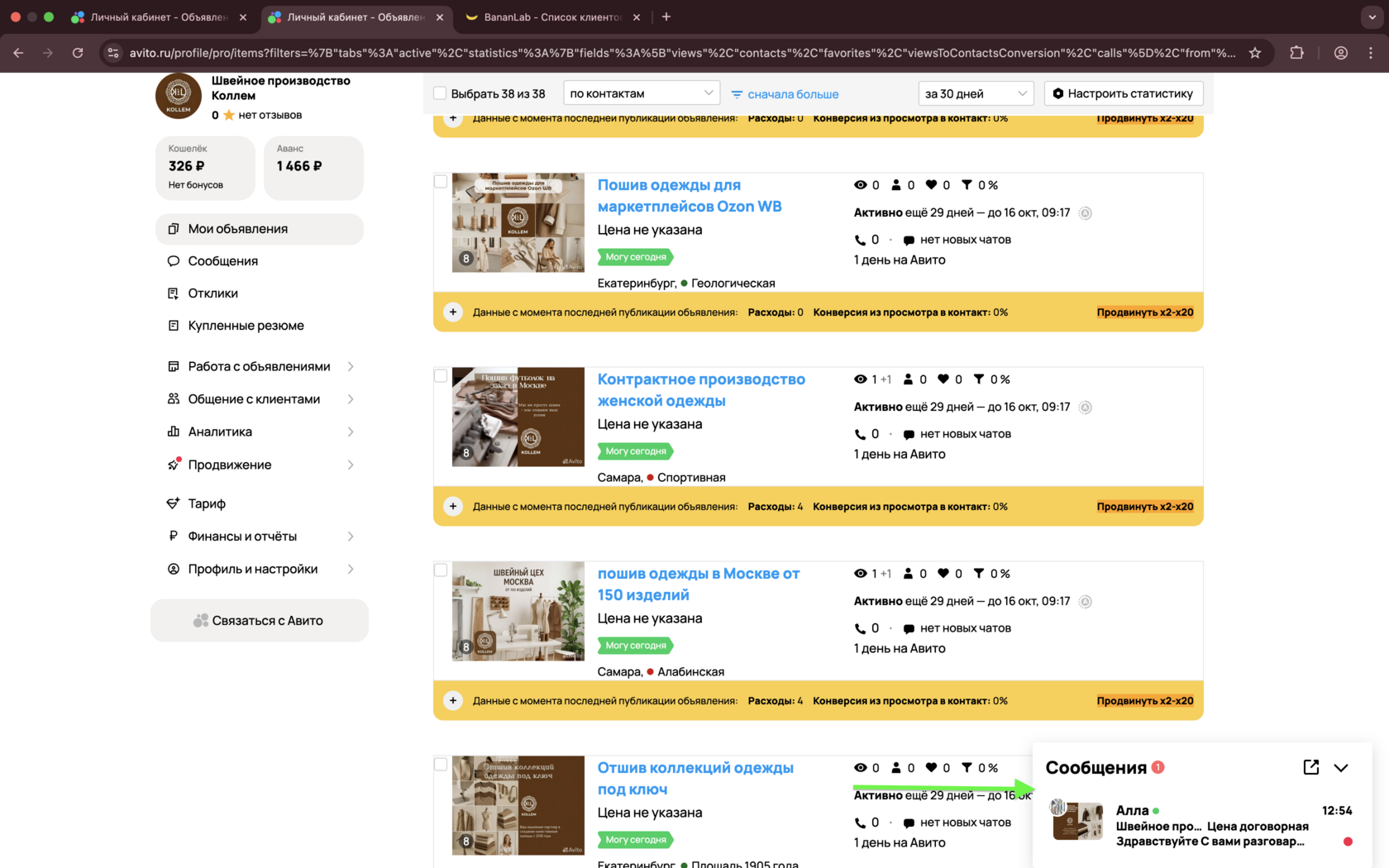Click the sort order filter icon
Viewport: 1389px width, 868px height.
click(x=737, y=94)
